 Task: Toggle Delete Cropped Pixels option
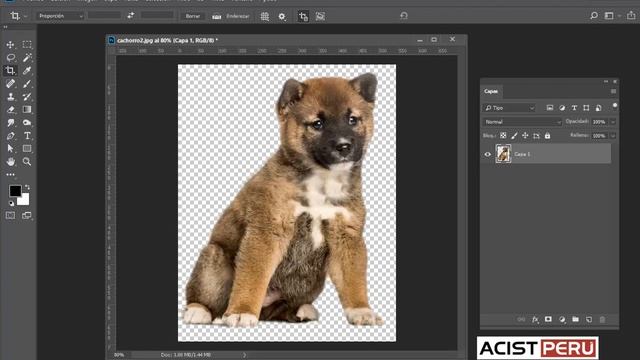[x=303, y=16]
